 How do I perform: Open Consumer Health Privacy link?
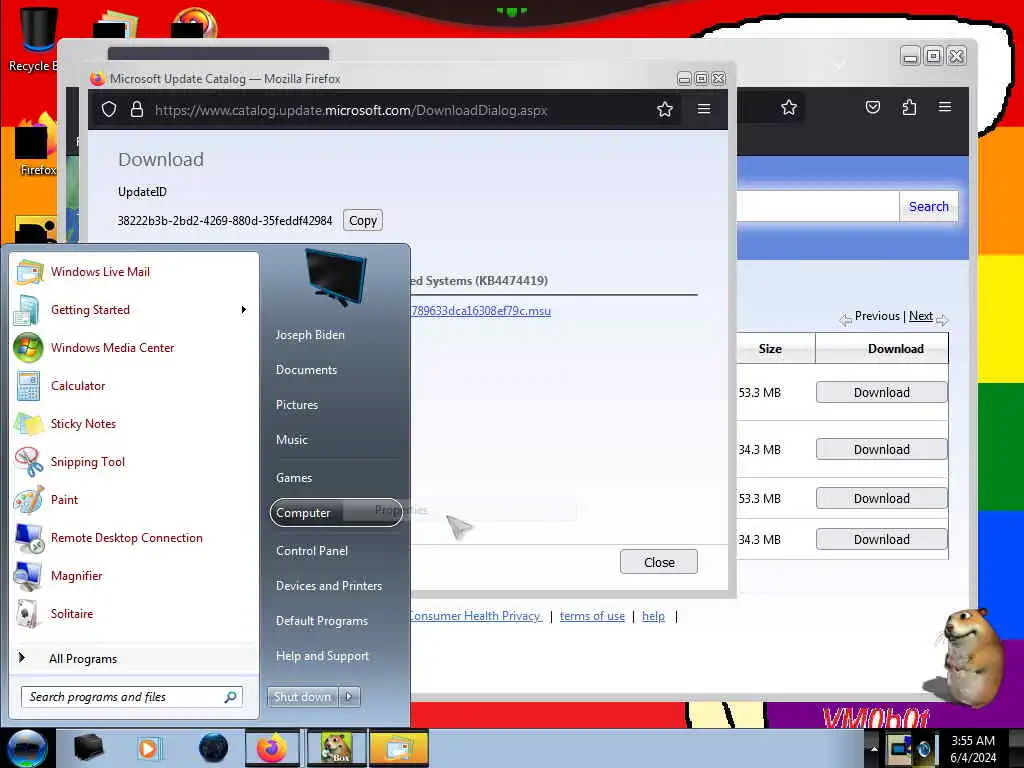tap(475, 616)
